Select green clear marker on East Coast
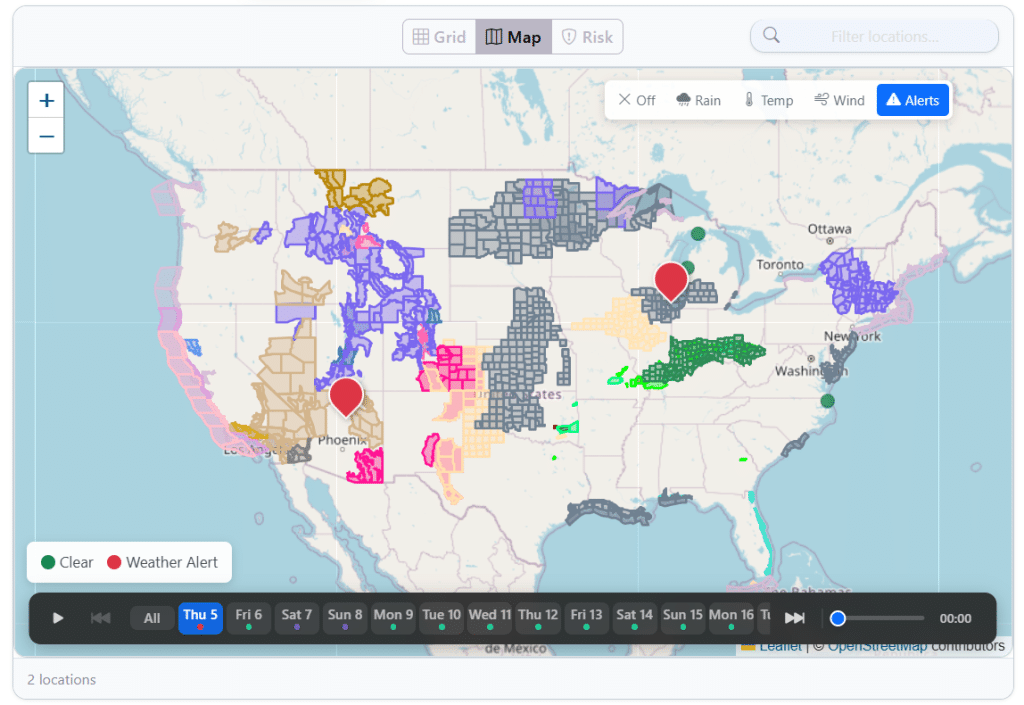 [827, 401]
